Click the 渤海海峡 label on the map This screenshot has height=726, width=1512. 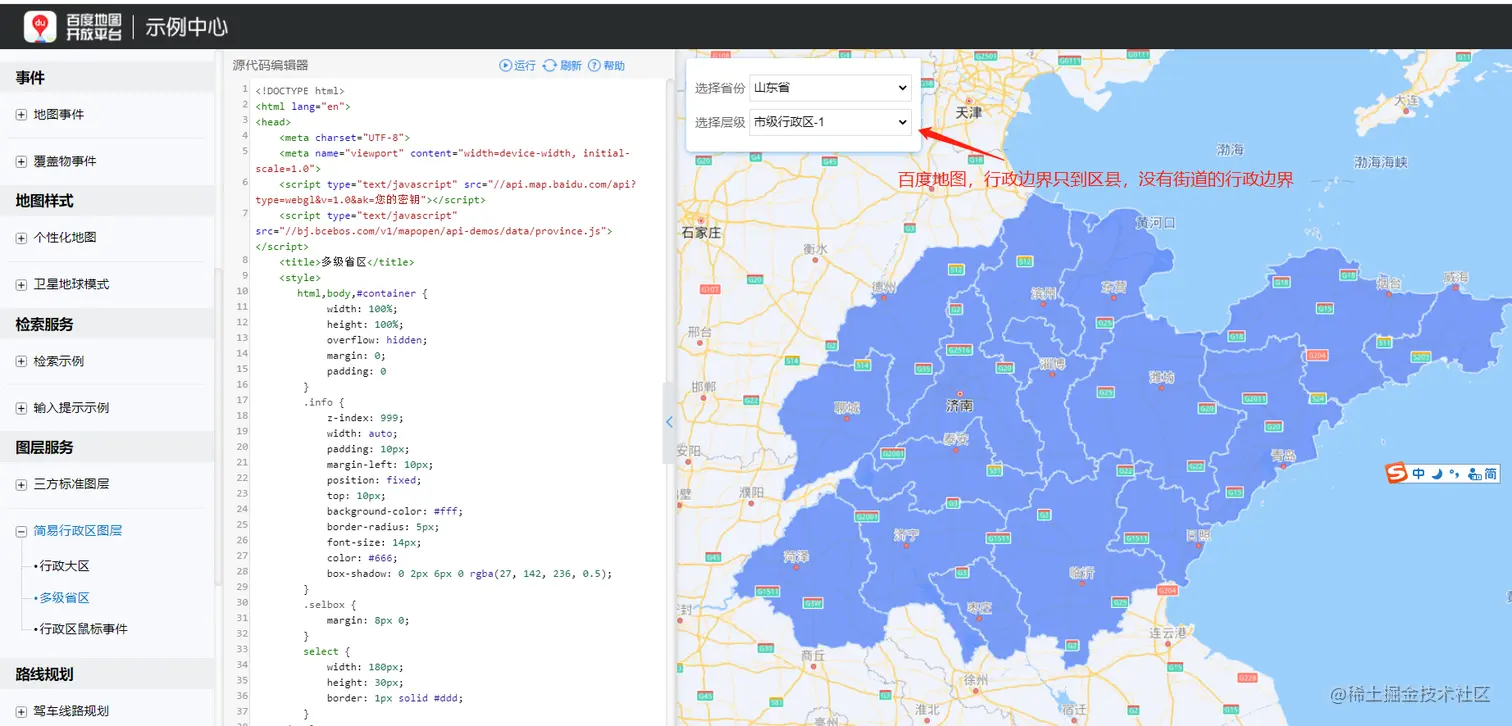click(x=1380, y=162)
